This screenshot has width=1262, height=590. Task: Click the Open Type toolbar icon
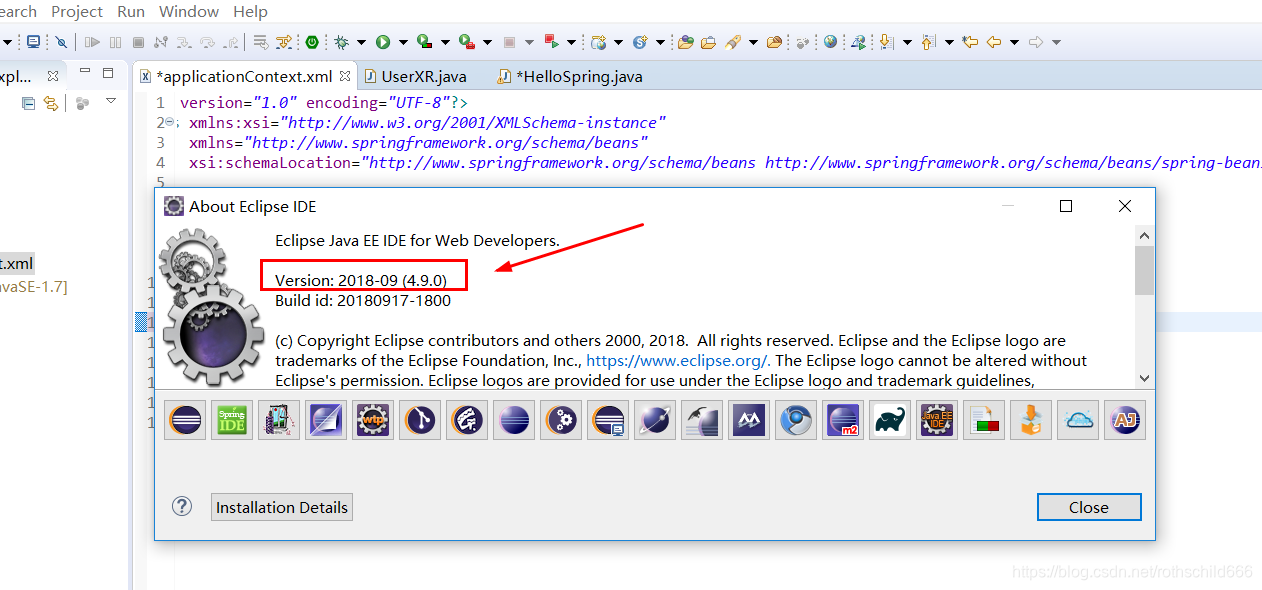click(685, 42)
